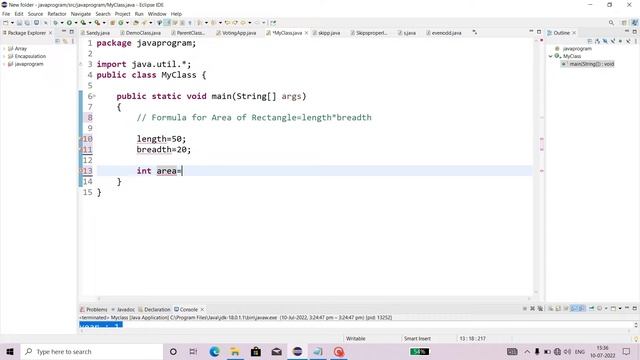This screenshot has height=360, width=640.
Task: Collapse all in Package Explorer toolbar
Action: [x=58, y=41]
